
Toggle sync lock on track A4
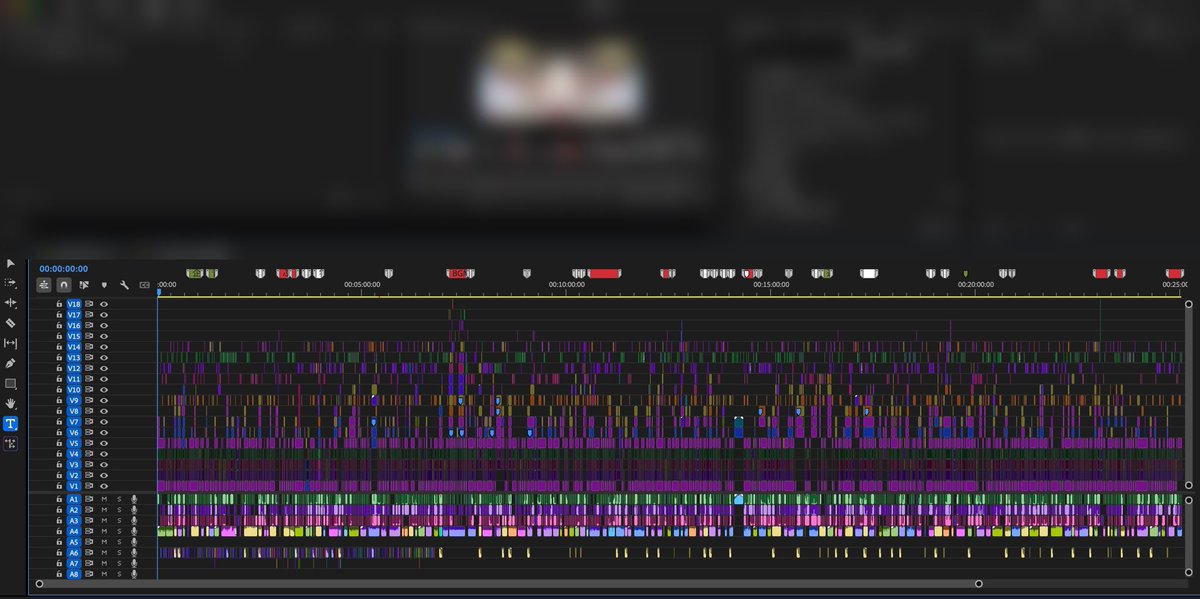[x=89, y=532]
